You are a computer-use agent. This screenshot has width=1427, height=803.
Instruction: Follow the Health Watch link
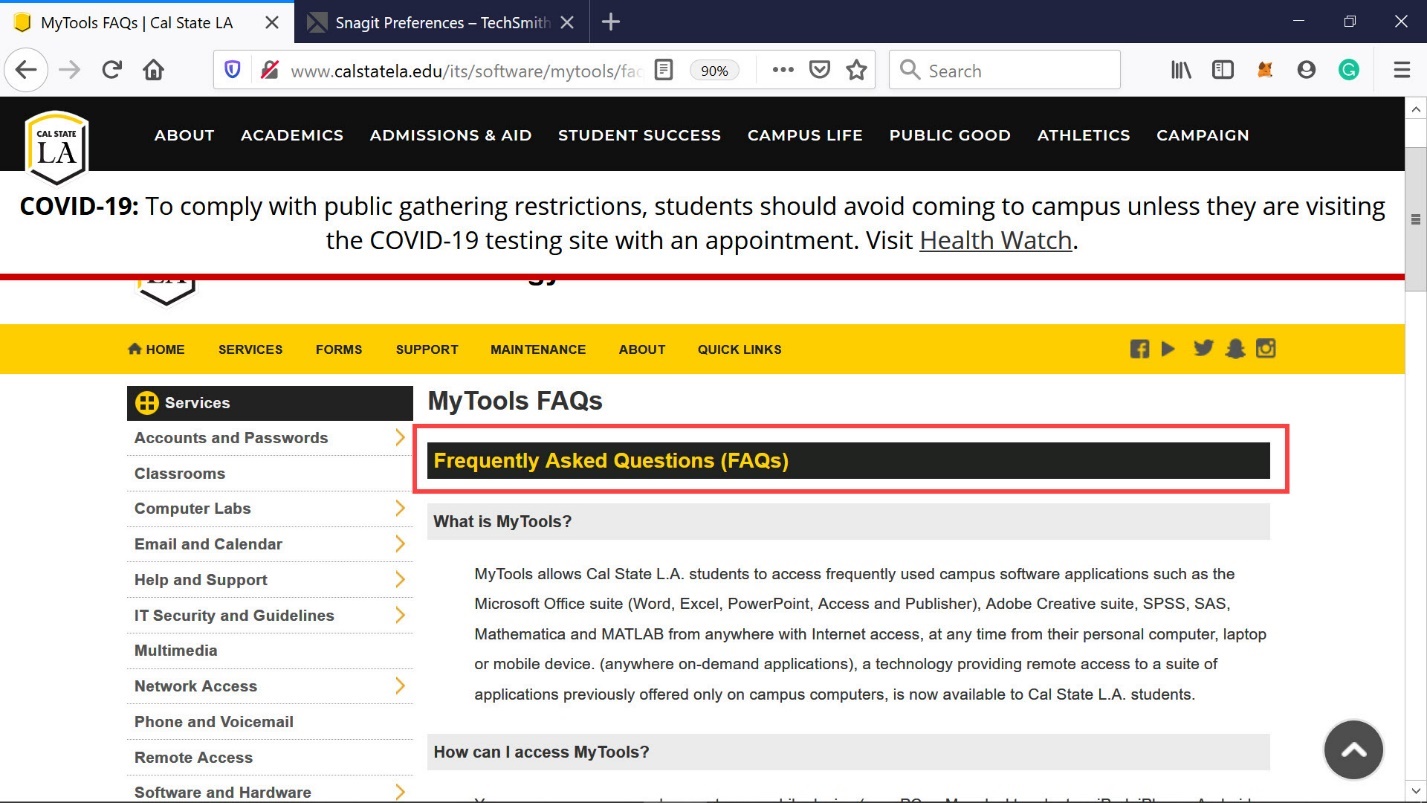pyautogui.click(x=995, y=240)
